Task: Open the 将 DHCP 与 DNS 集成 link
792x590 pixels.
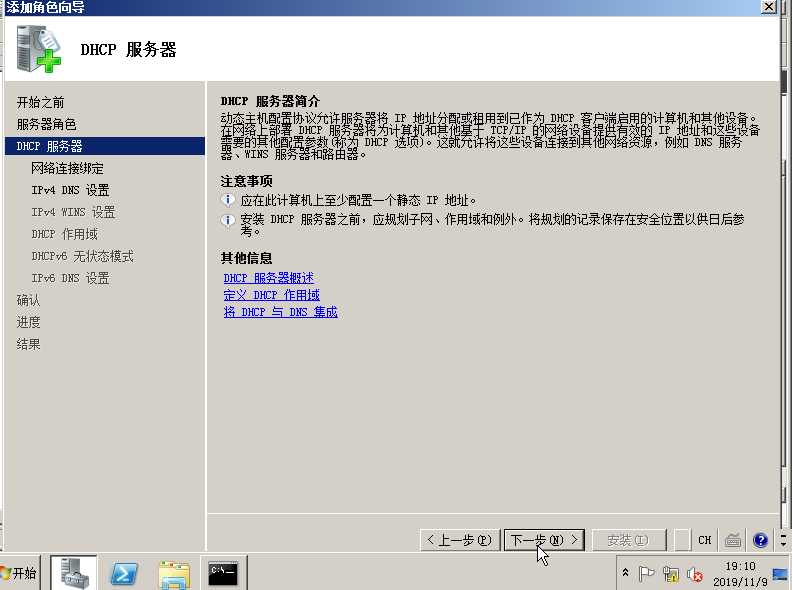Action: [280, 312]
